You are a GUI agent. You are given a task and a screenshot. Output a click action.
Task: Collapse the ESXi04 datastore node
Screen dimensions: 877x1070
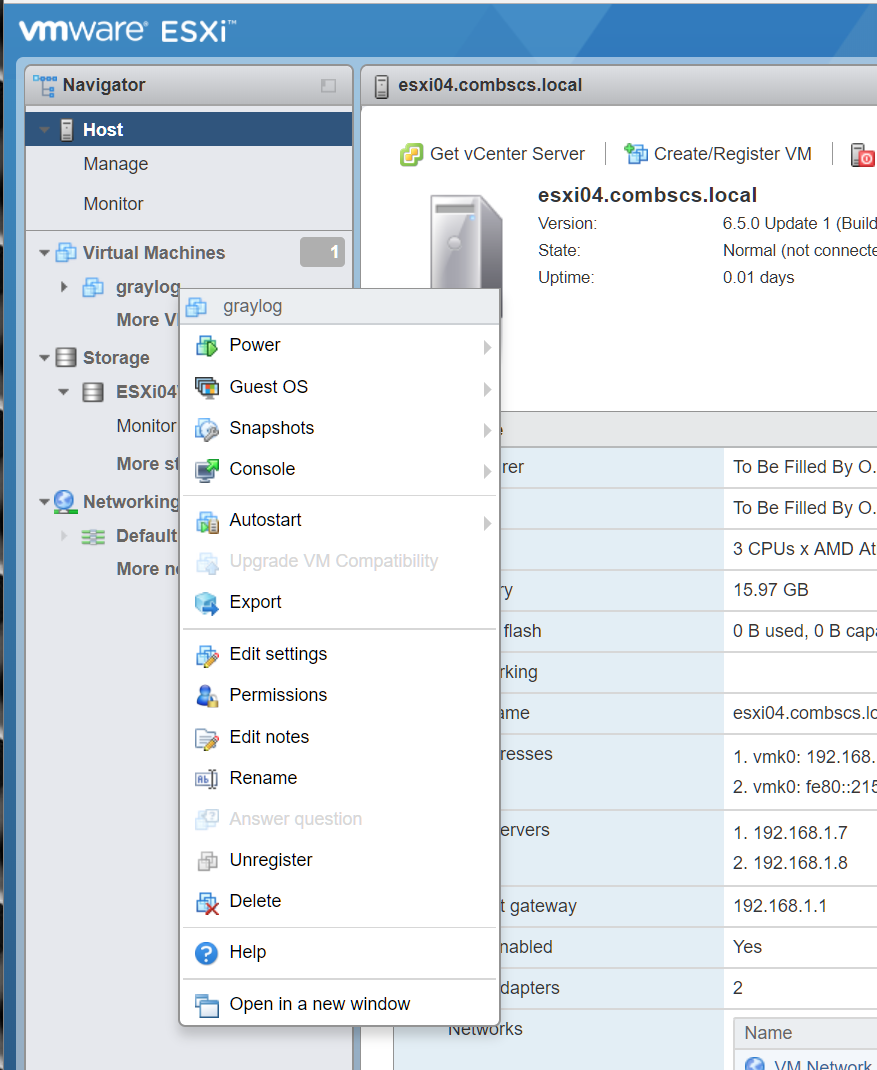tap(63, 392)
